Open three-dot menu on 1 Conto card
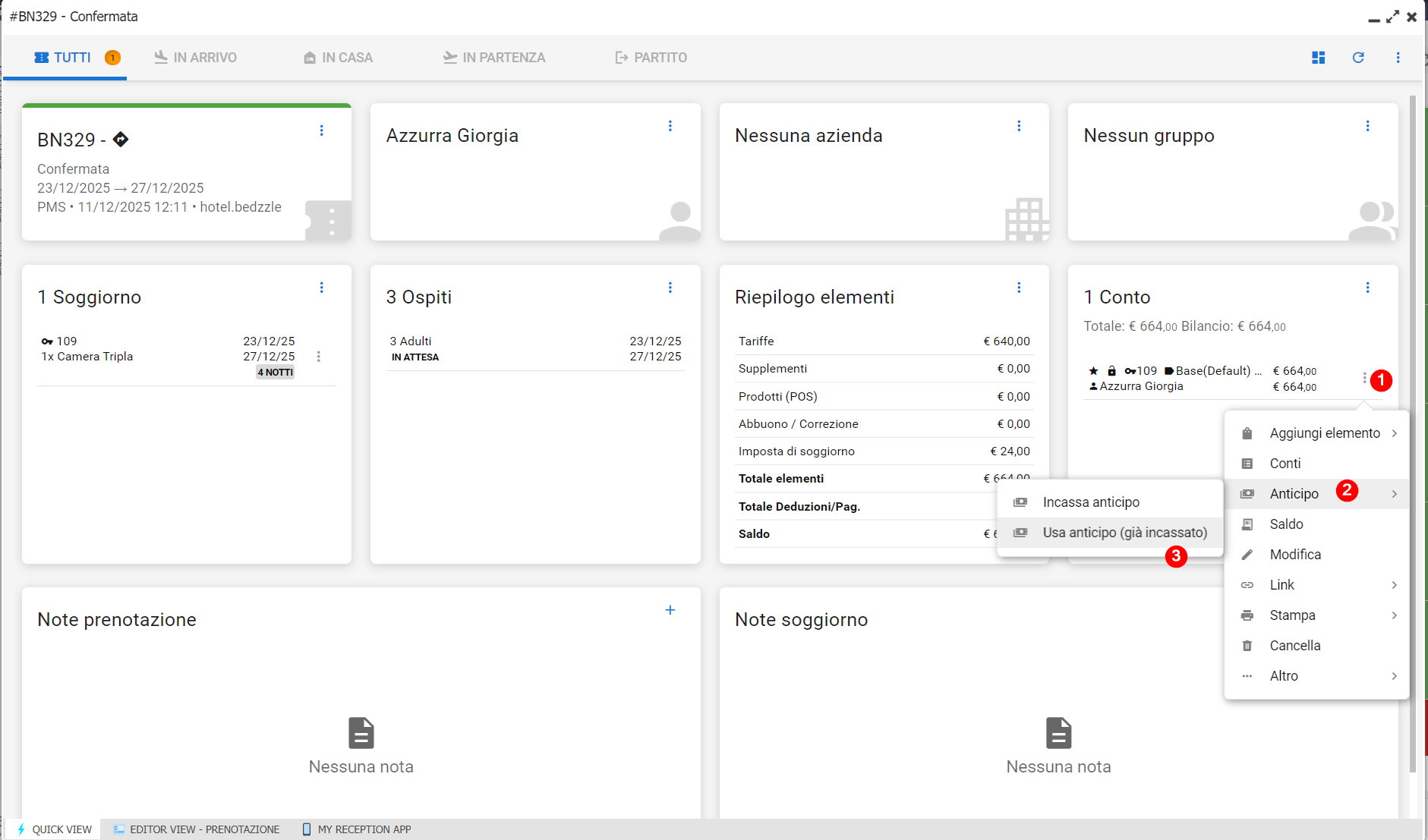The image size is (1428, 840). [1367, 288]
